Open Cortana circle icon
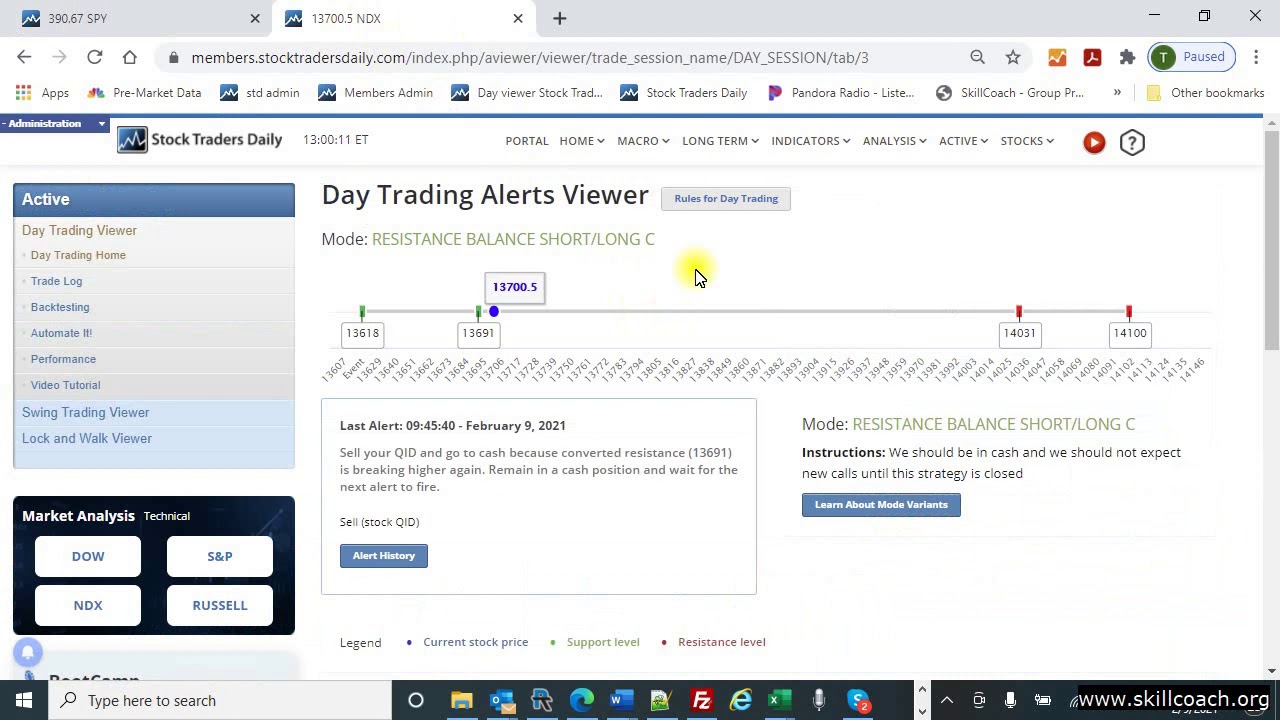This screenshot has width=1280, height=720. click(x=416, y=700)
